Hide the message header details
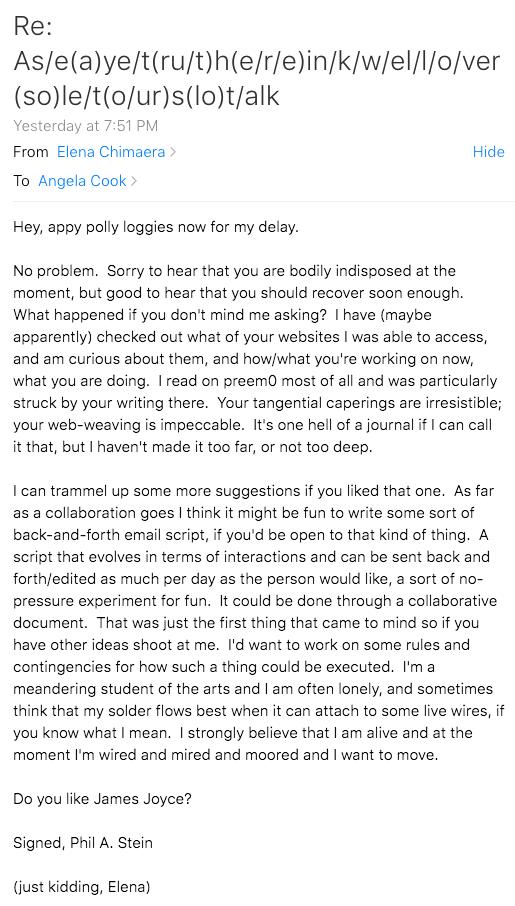Screen dimensions: 515x906 click(x=488, y=152)
